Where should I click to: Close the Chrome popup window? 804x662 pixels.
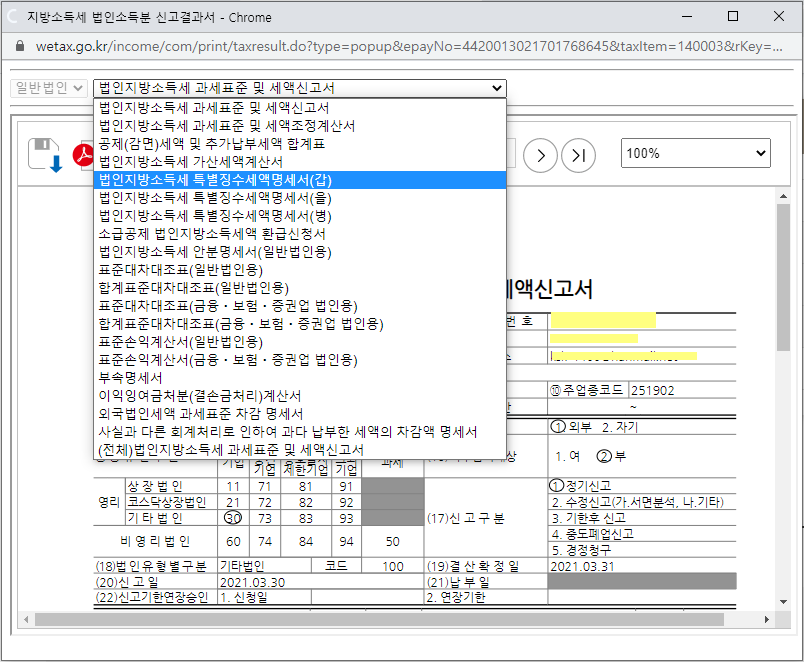pos(778,17)
